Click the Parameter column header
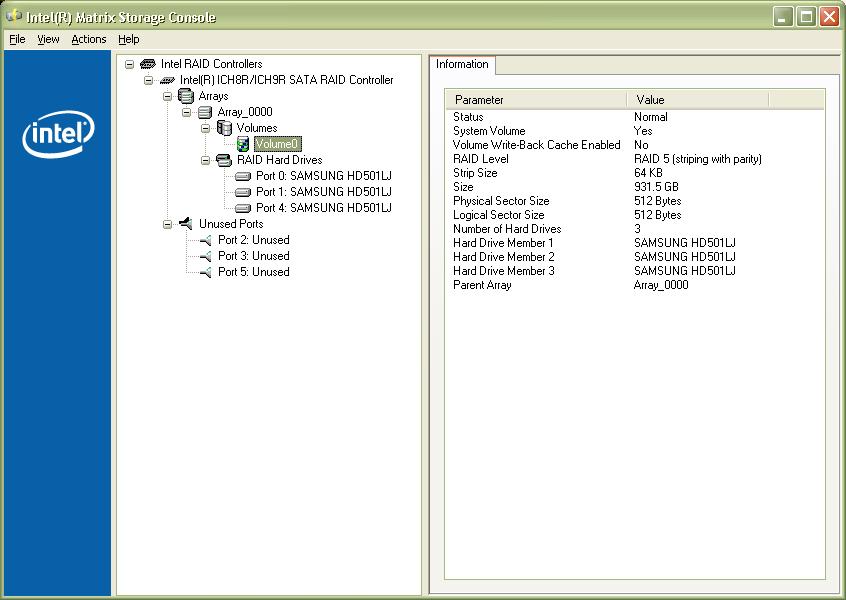 [536, 100]
